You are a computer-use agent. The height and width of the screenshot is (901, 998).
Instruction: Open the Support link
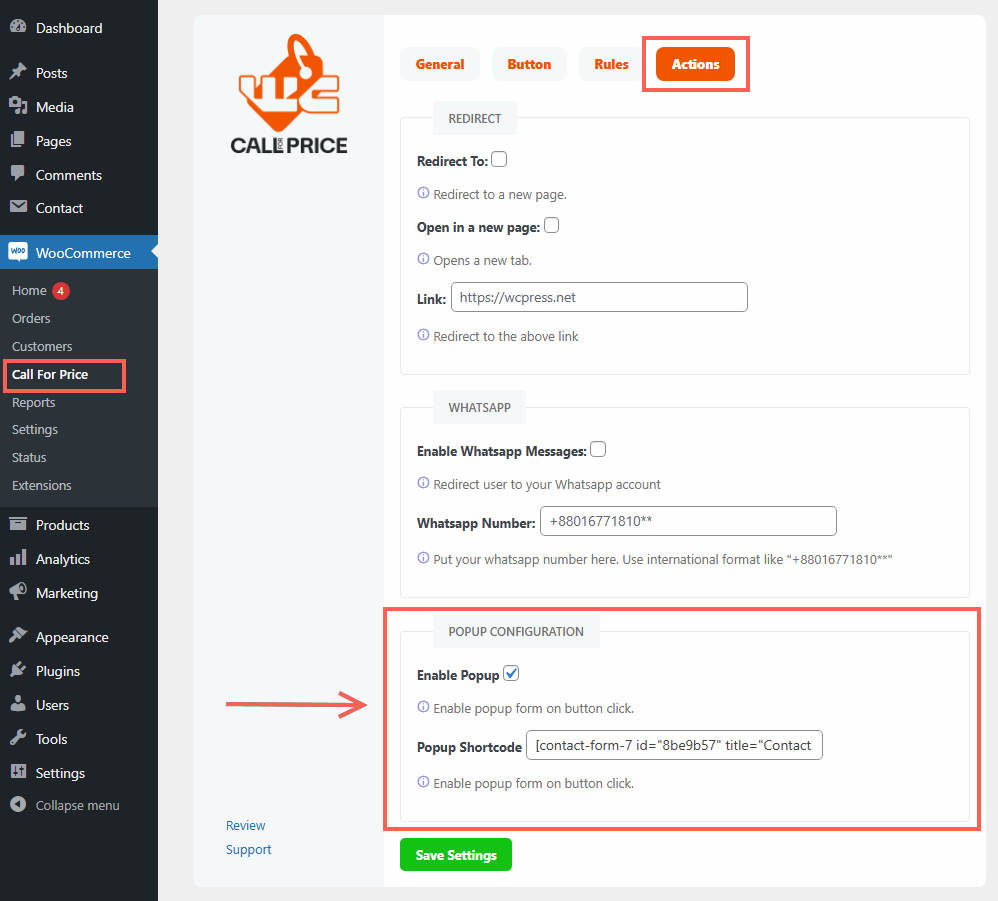[x=248, y=849]
